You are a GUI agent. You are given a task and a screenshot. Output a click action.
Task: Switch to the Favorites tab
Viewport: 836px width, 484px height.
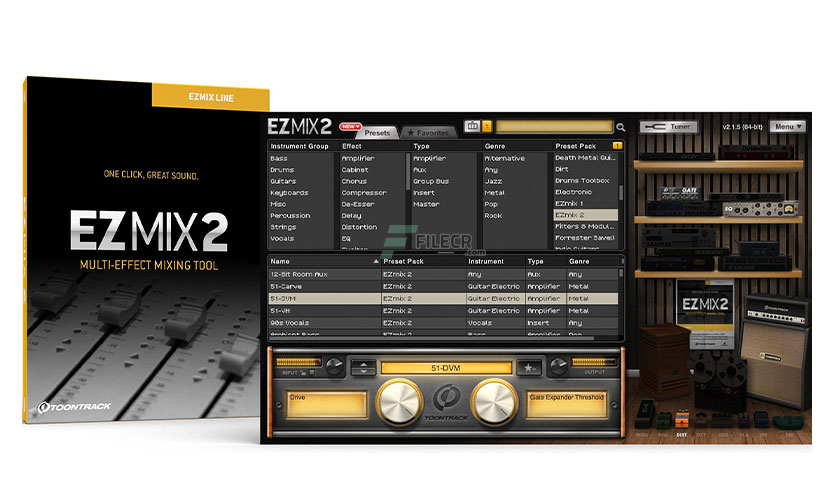pyautogui.click(x=428, y=133)
